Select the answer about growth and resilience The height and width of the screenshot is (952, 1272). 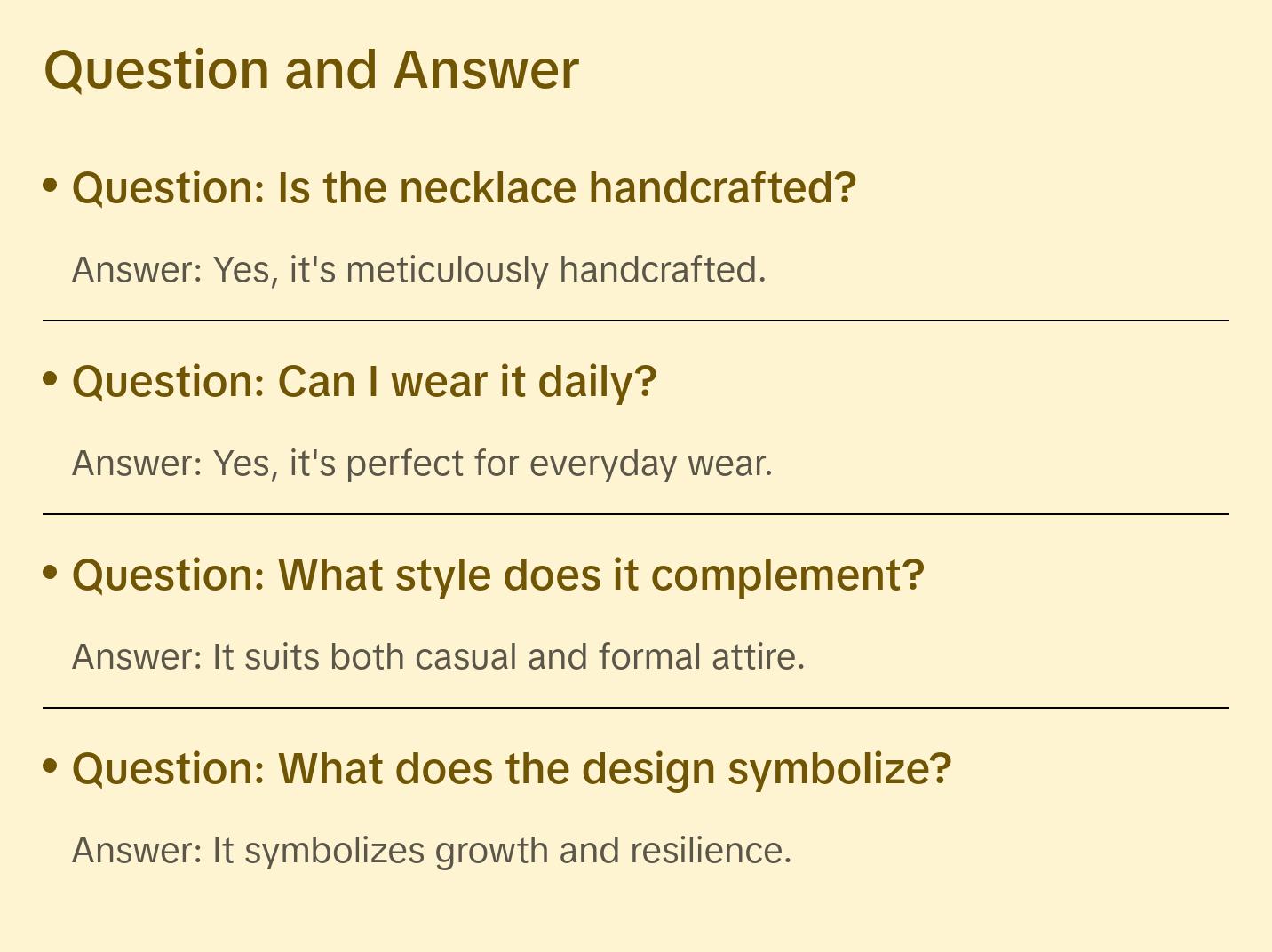point(431,851)
